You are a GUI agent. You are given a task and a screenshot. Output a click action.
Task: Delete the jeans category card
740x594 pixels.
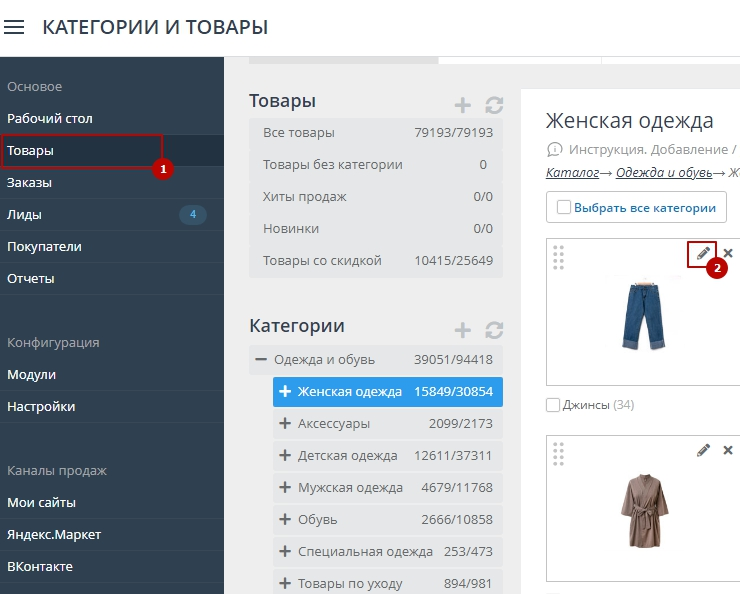point(728,253)
